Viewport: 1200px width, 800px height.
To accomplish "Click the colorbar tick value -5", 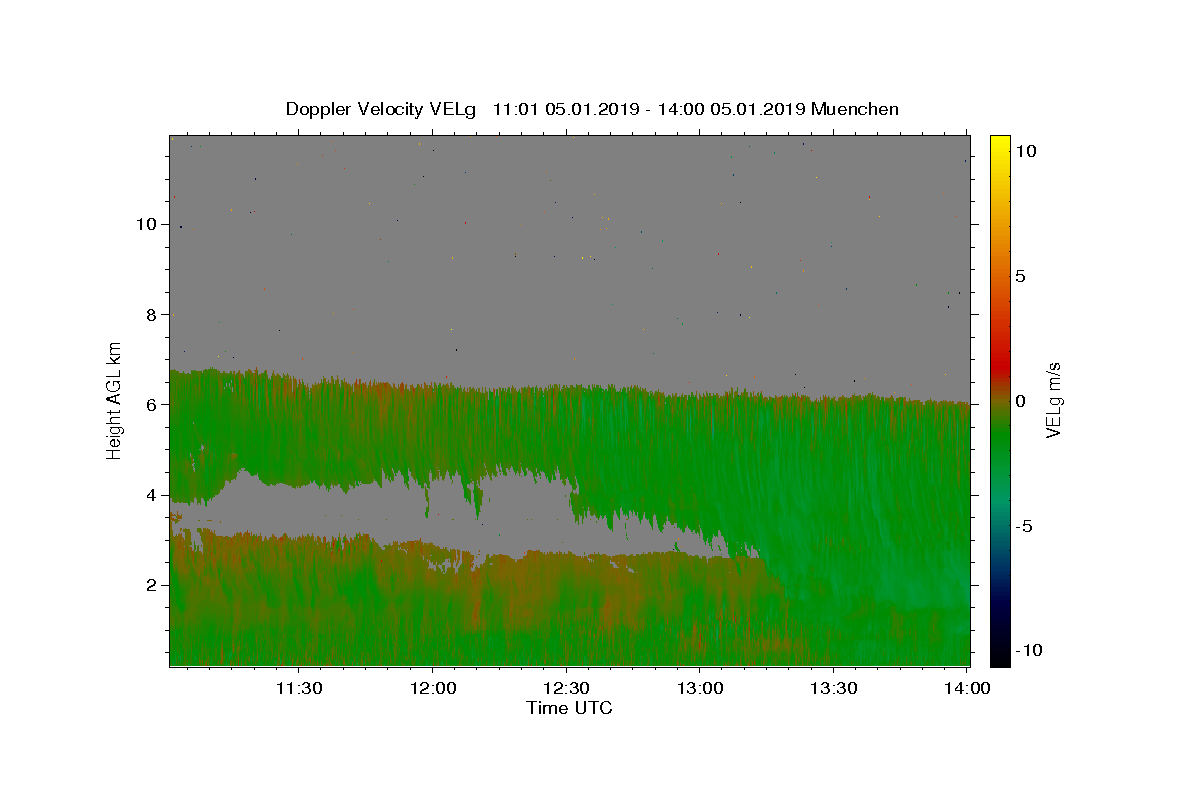I will (1024, 526).
